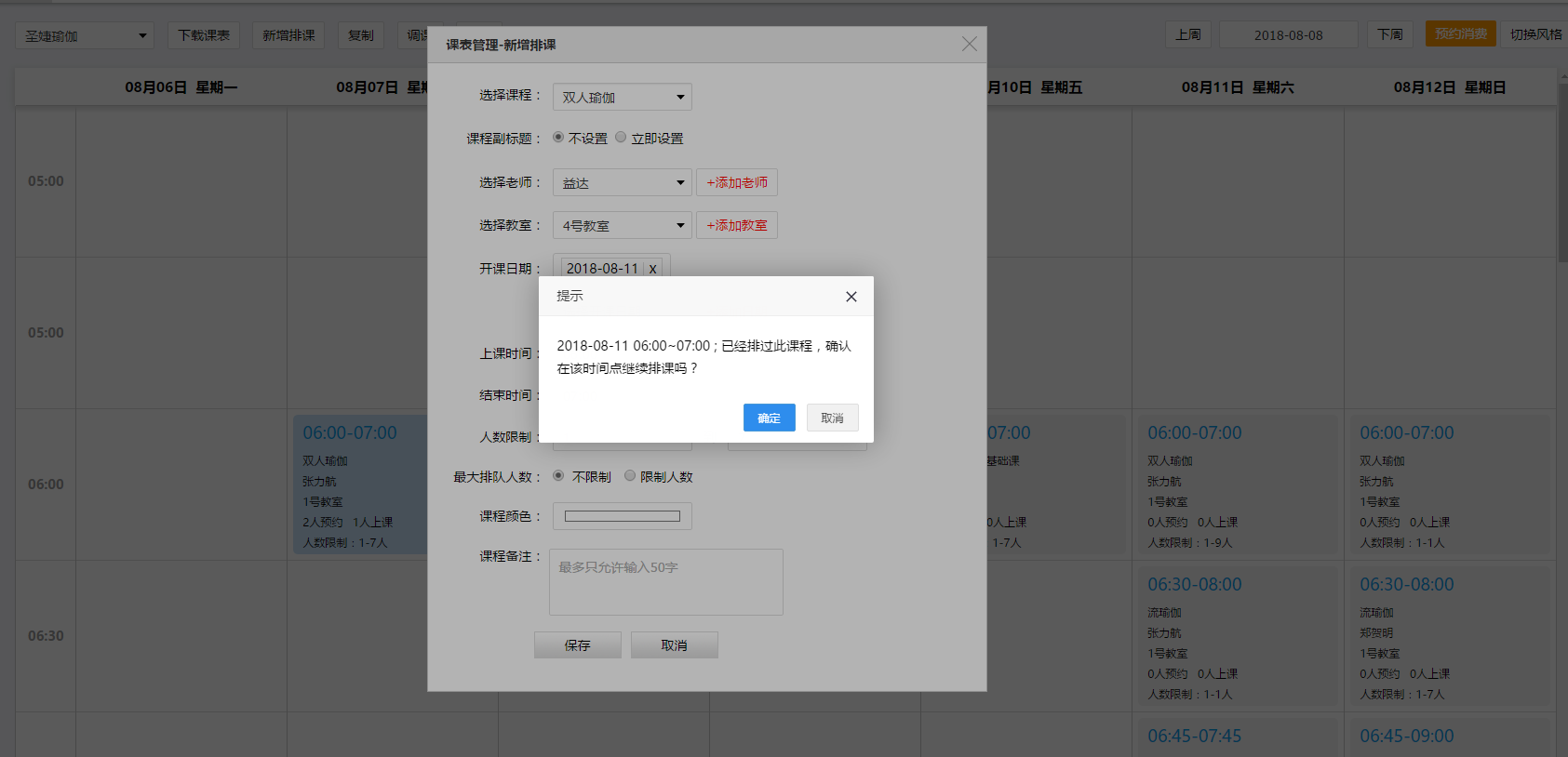Viewport: 1568px width, 757px height.
Task: Click the +添加教室 button
Action: 736,225
